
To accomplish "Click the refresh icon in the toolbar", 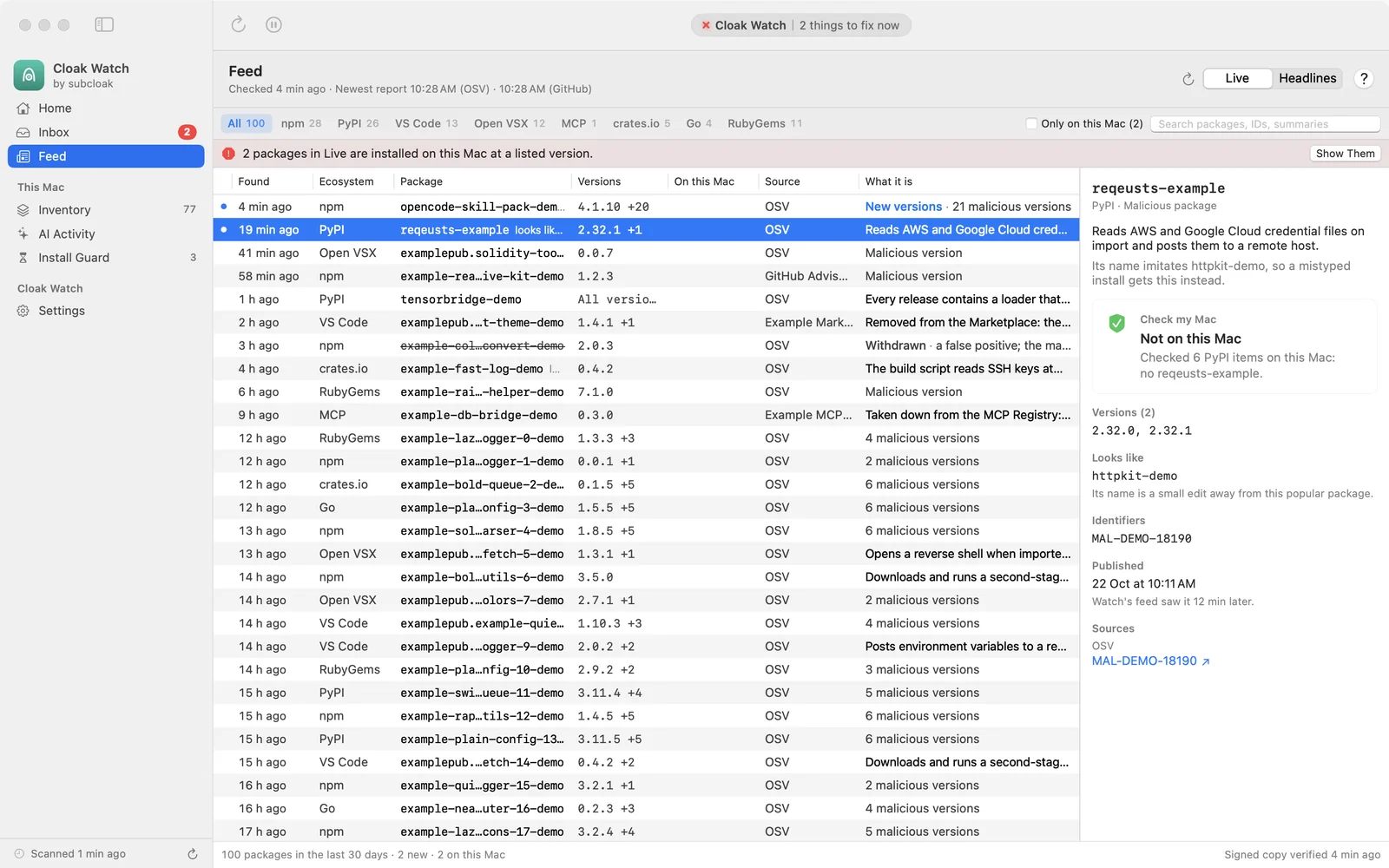I will tap(239, 25).
